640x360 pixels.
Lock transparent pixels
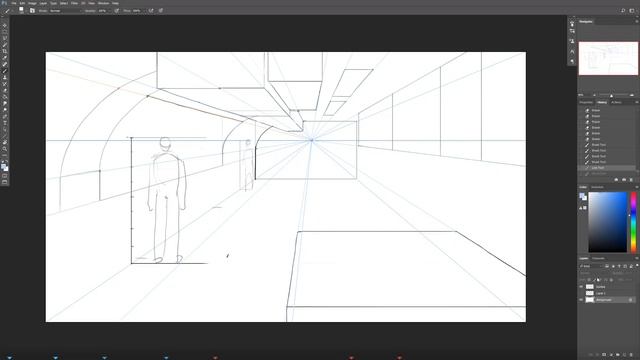coord(589,280)
